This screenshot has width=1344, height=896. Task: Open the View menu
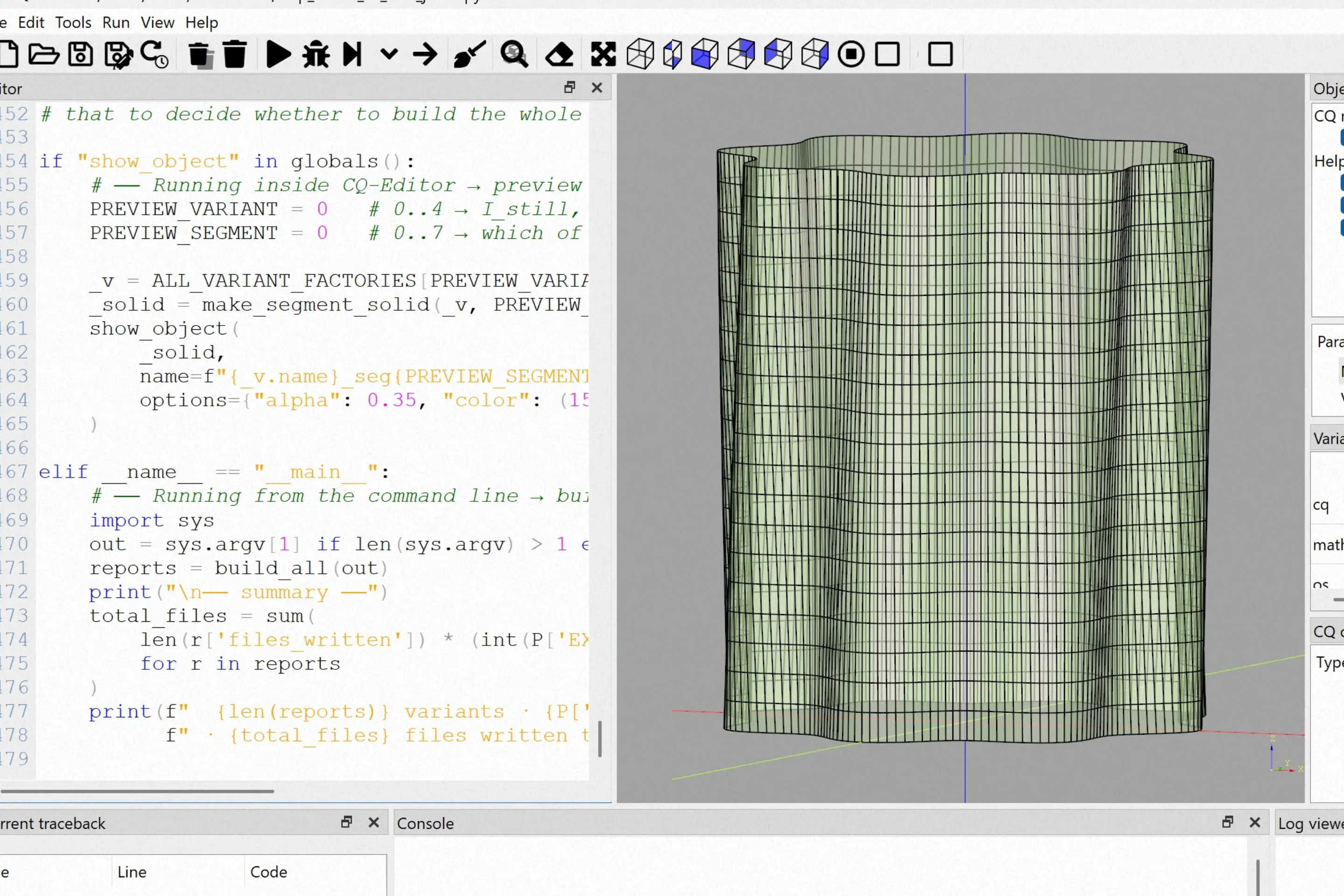[158, 22]
